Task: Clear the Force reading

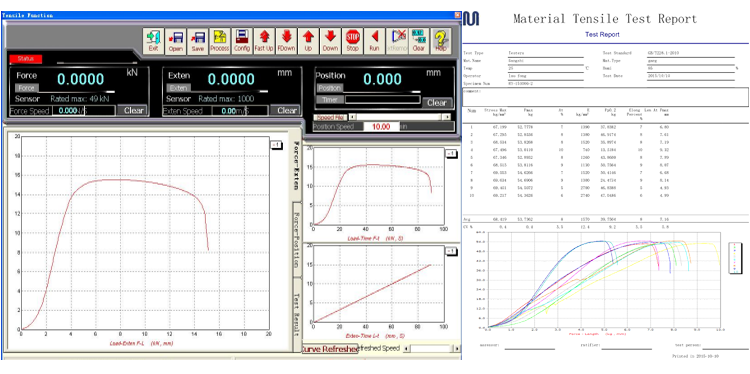Action: click(x=133, y=110)
